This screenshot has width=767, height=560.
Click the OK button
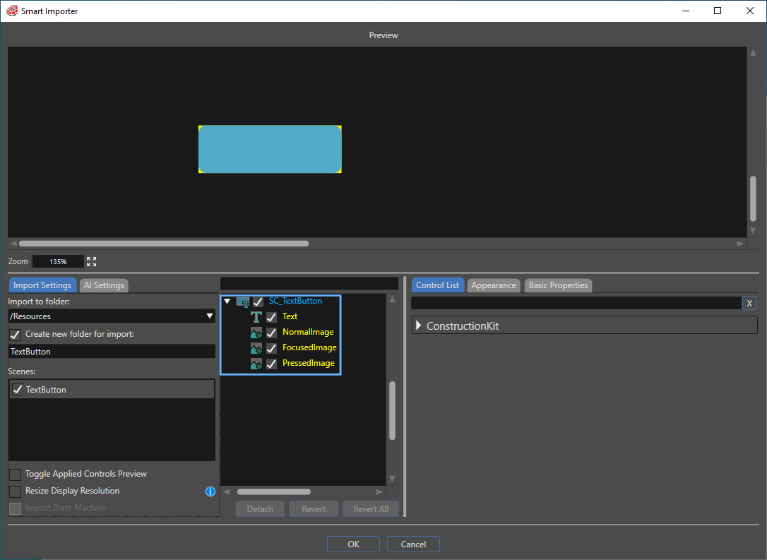pyautogui.click(x=353, y=544)
